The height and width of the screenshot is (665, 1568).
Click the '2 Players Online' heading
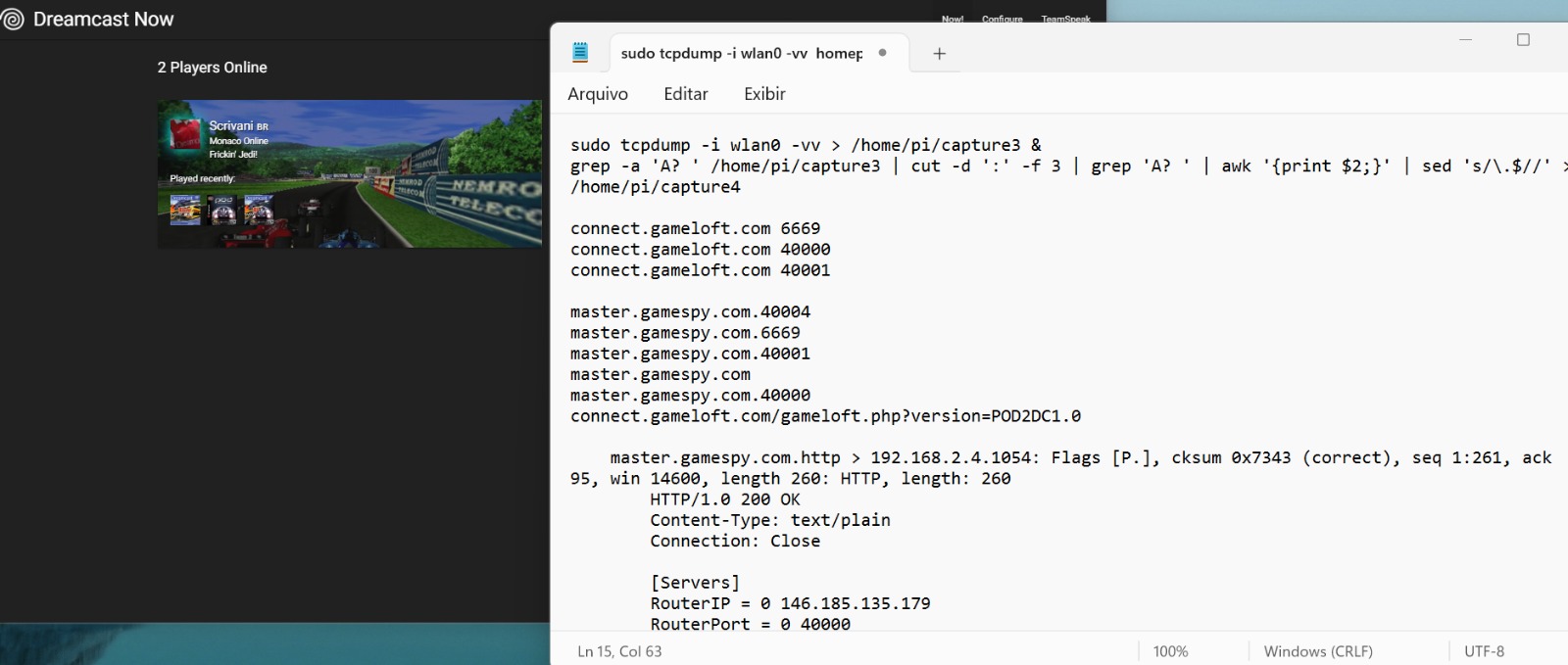point(212,68)
